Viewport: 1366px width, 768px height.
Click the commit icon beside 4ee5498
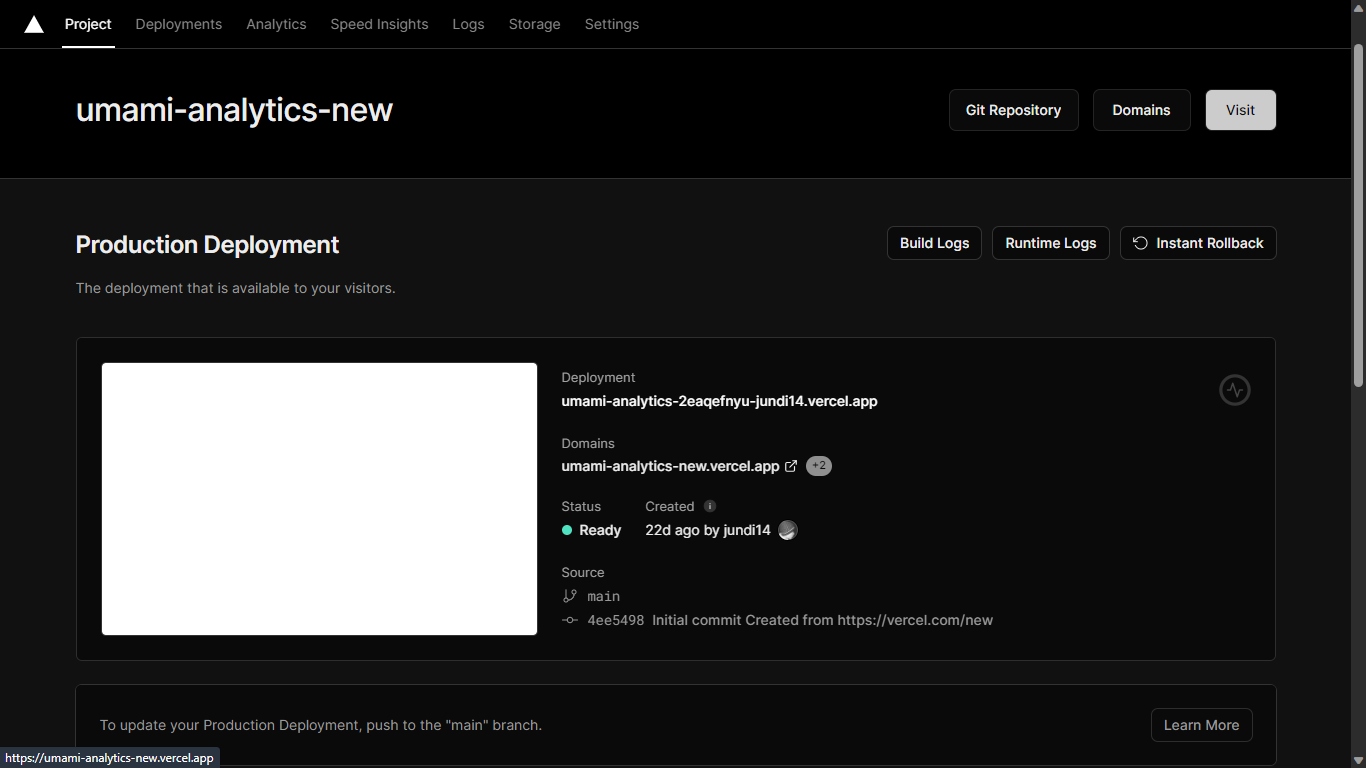570,620
